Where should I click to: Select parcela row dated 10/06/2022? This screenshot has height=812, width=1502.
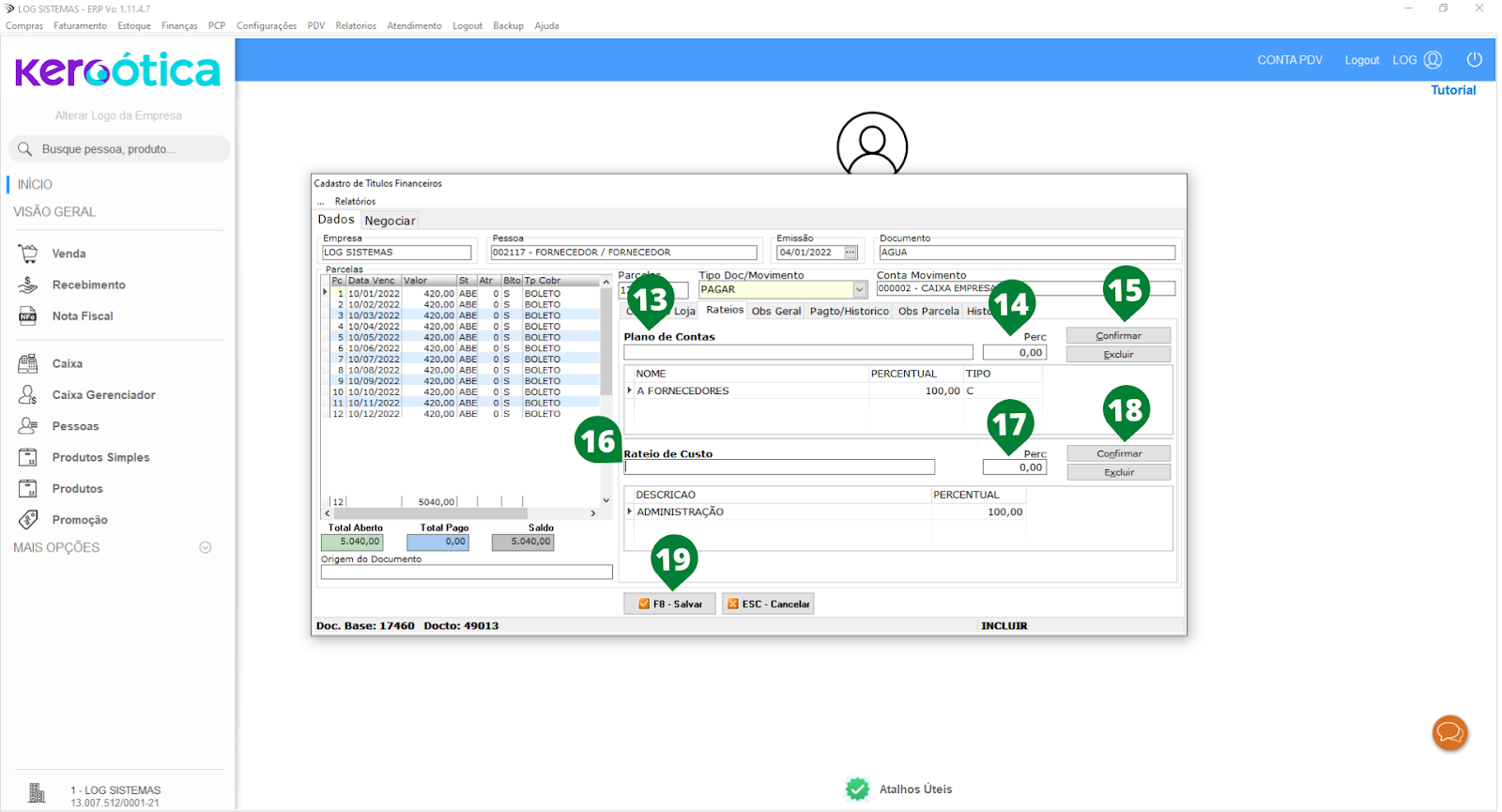pos(466,348)
